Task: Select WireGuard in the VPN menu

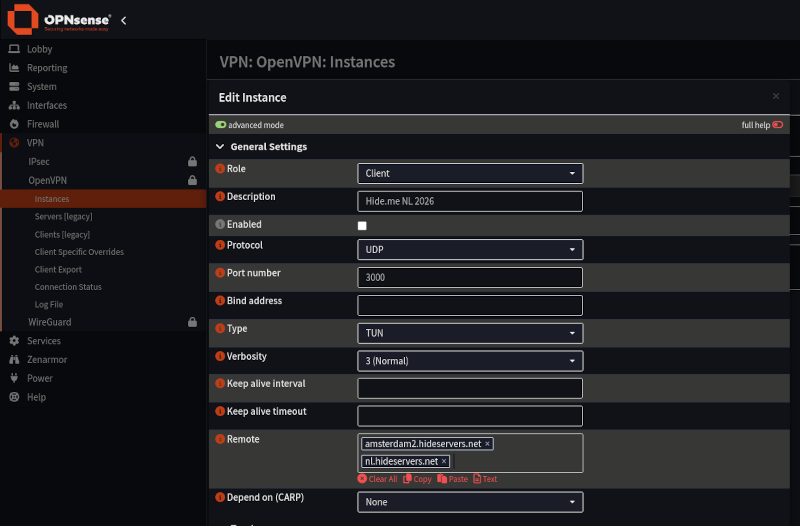Action: tap(49, 322)
